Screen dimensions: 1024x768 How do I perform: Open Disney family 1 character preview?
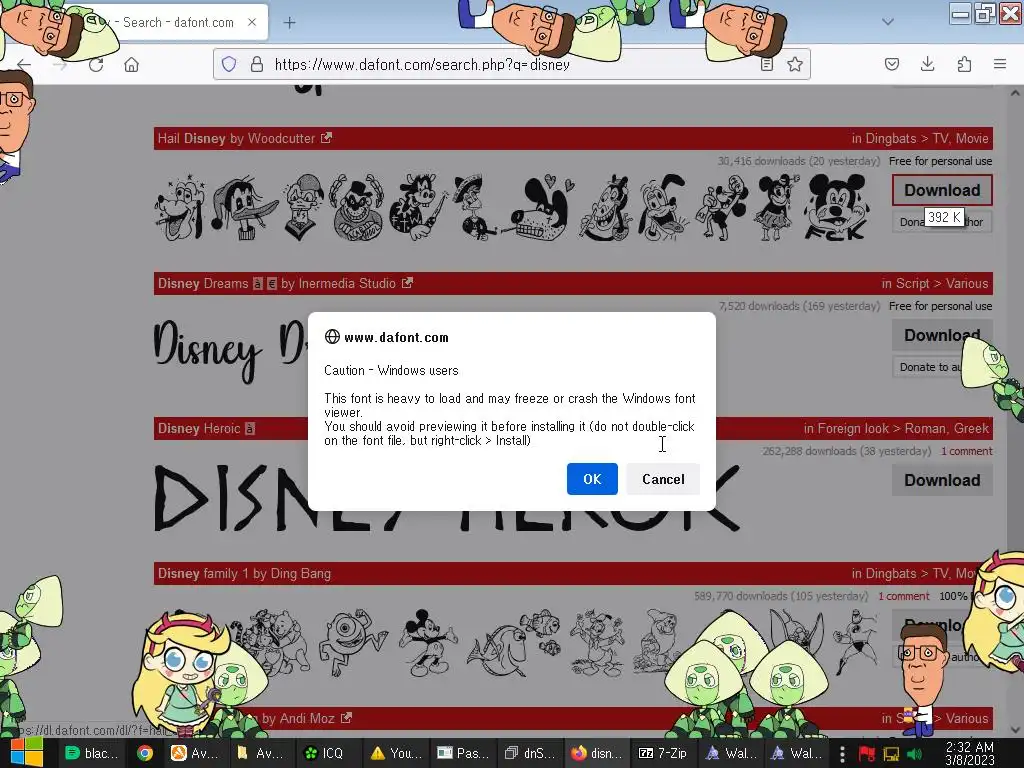coord(516,643)
